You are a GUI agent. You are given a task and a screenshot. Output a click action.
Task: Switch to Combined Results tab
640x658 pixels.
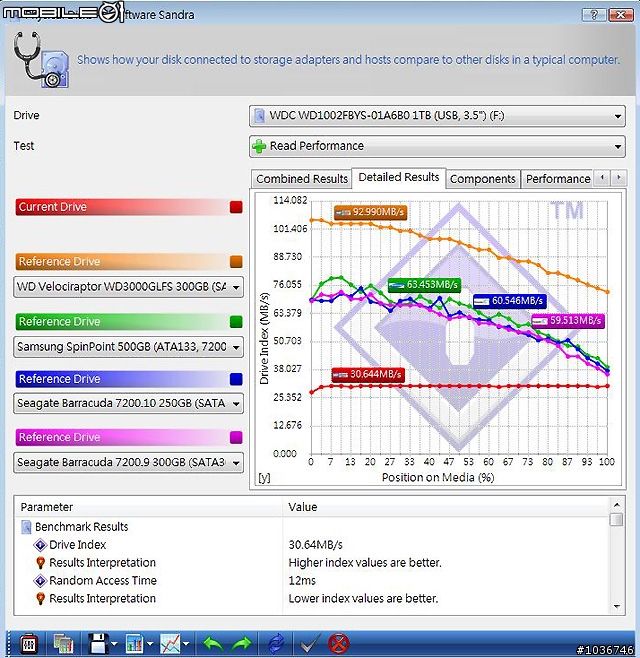(302, 179)
